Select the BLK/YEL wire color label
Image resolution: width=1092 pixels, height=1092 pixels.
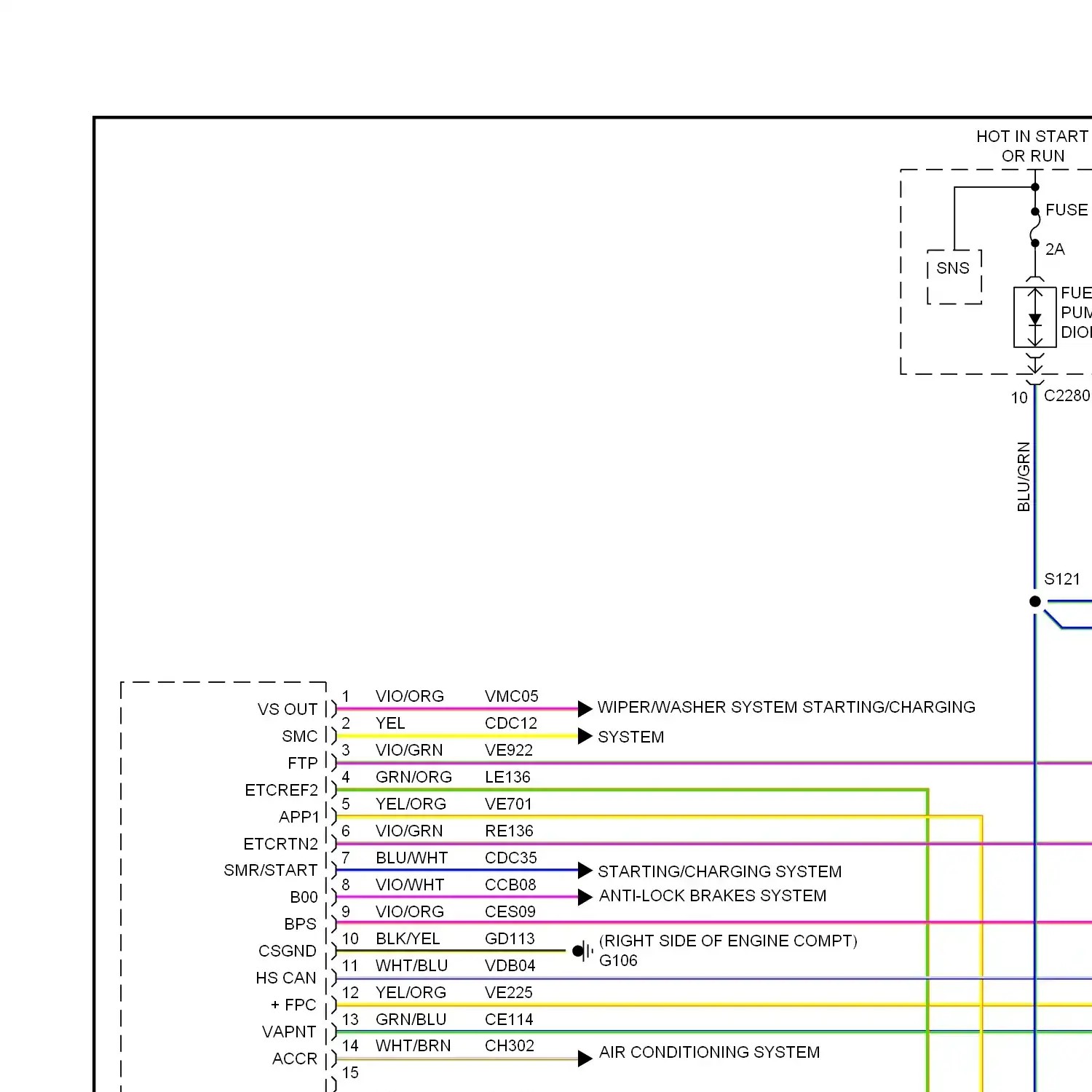(x=408, y=938)
